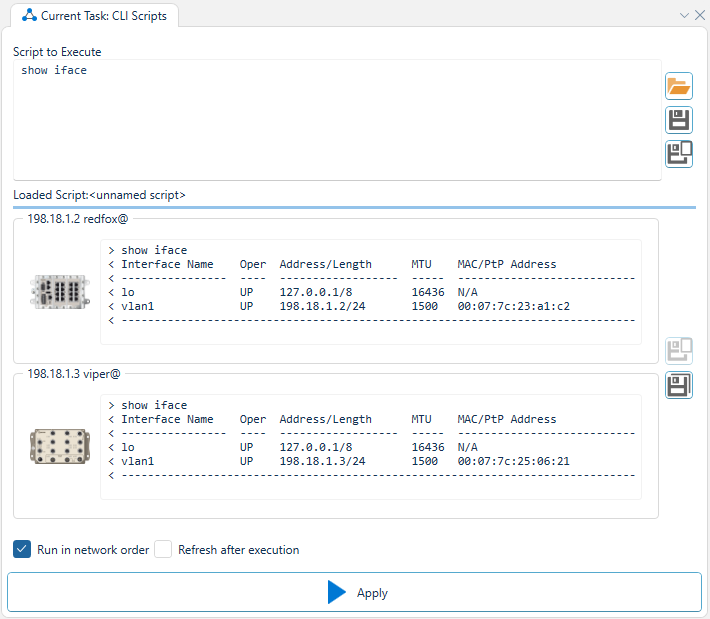
Task: Click MAC address 00:07:7c:25:06:21
Action: pos(513,461)
